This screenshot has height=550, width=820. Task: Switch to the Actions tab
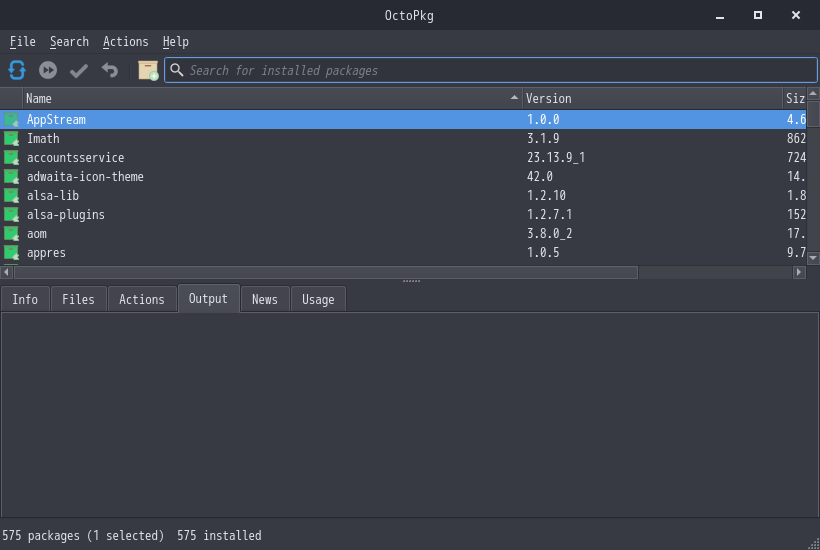(x=142, y=300)
